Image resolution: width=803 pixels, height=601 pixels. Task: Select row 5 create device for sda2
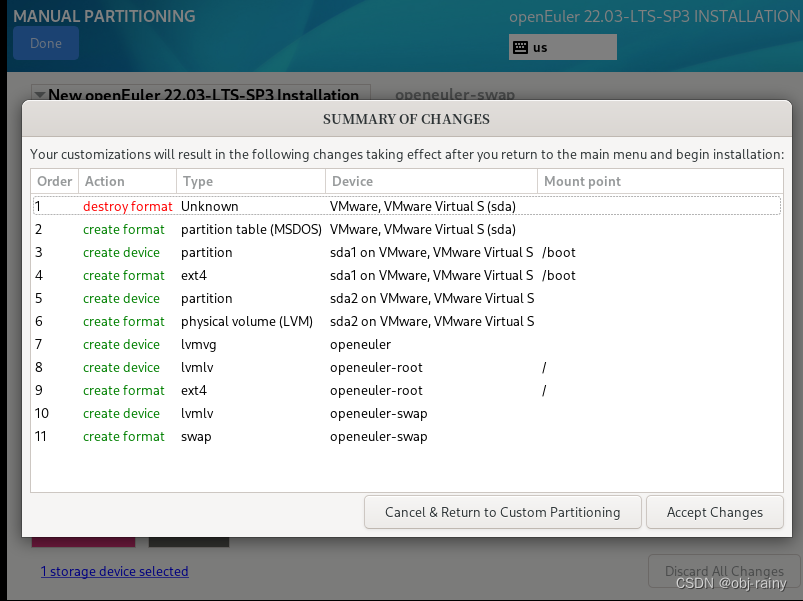click(x=407, y=298)
